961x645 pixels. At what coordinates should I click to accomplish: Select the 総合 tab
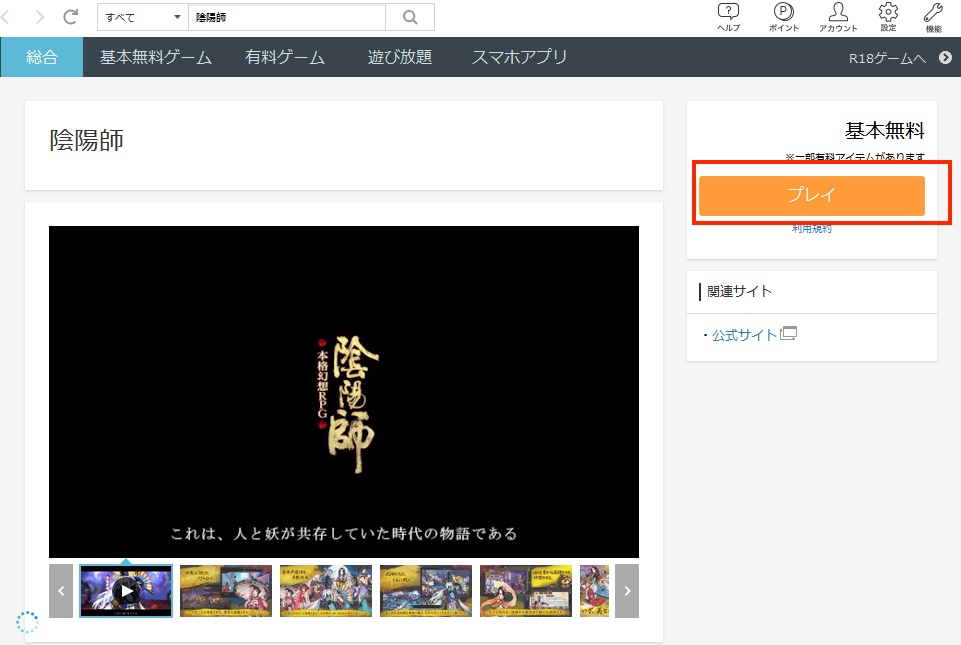tap(42, 57)
